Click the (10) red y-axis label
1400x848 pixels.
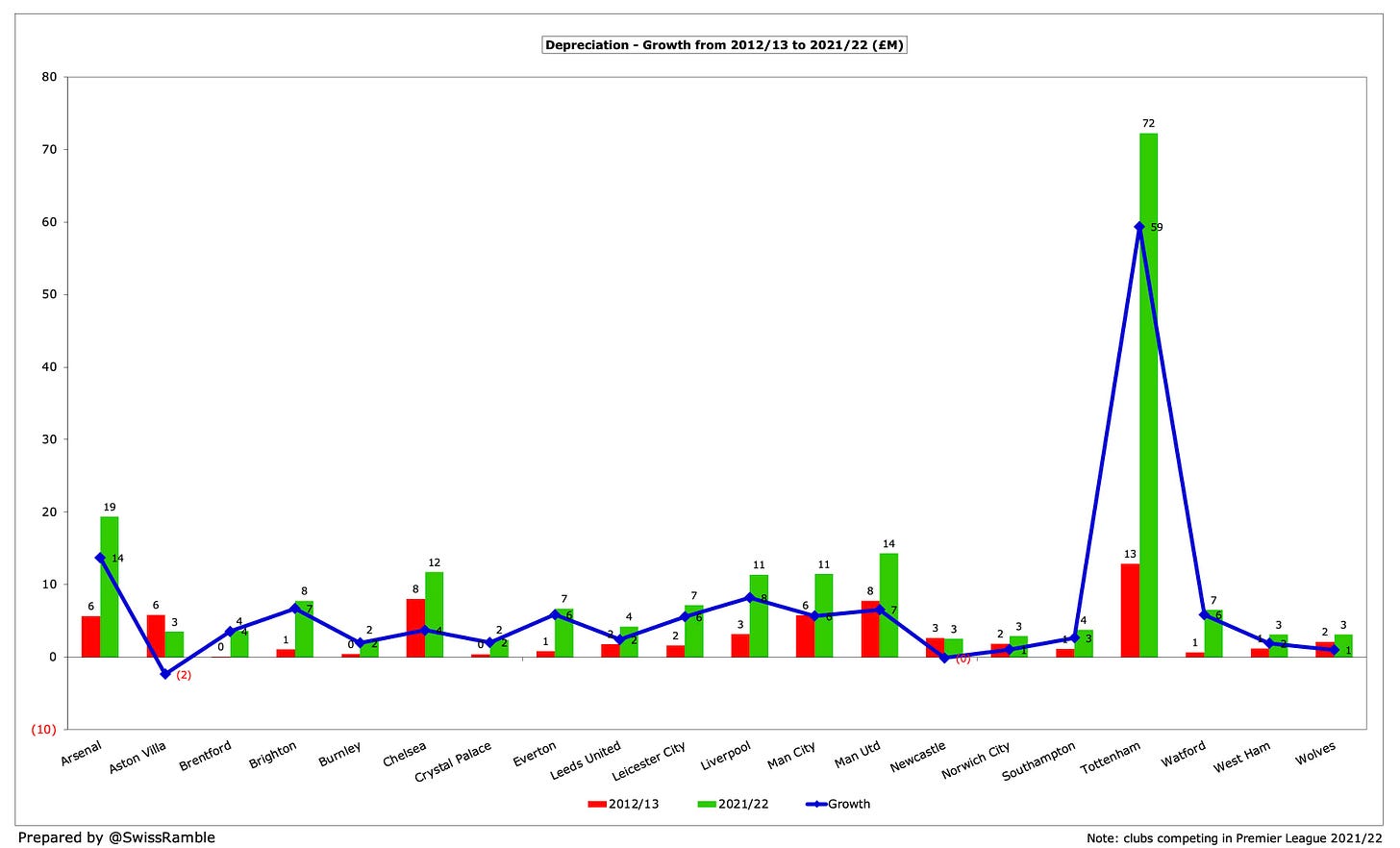[42, 728]
